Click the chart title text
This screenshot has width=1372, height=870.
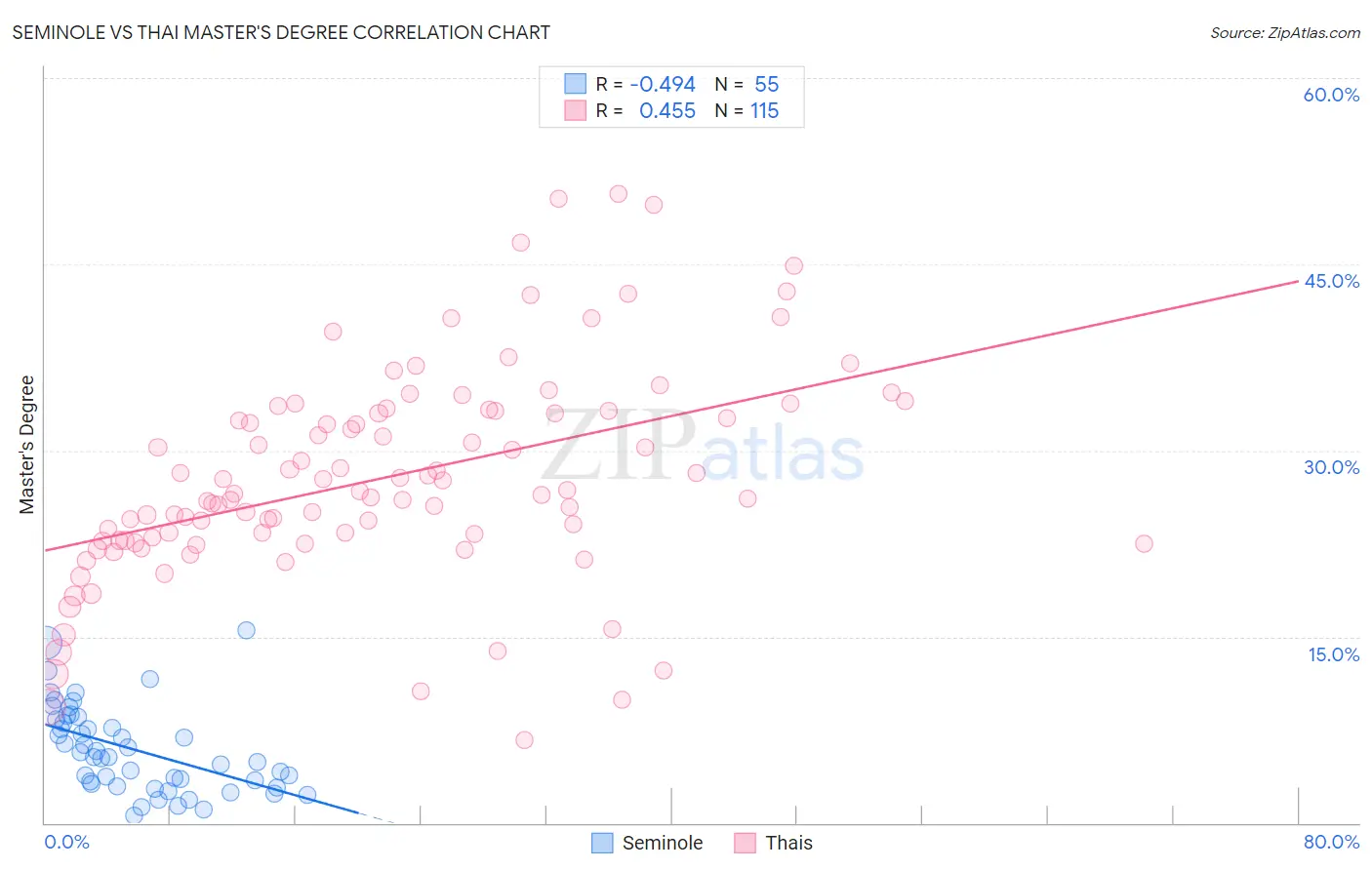pos(281,32)
